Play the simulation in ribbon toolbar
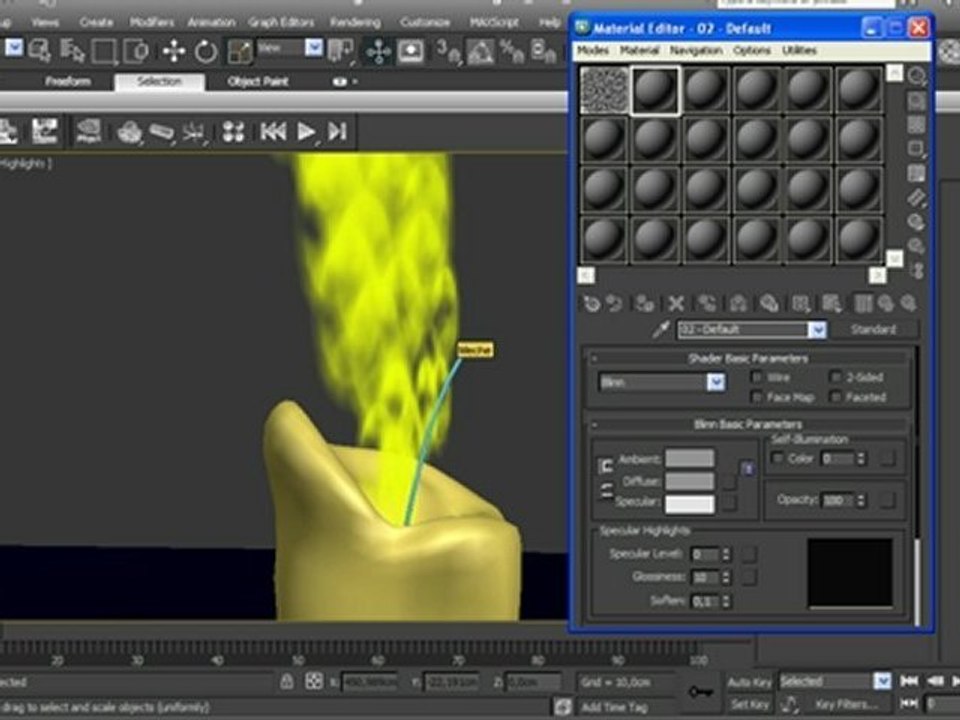The image size is (960, 720). [306, 131]
